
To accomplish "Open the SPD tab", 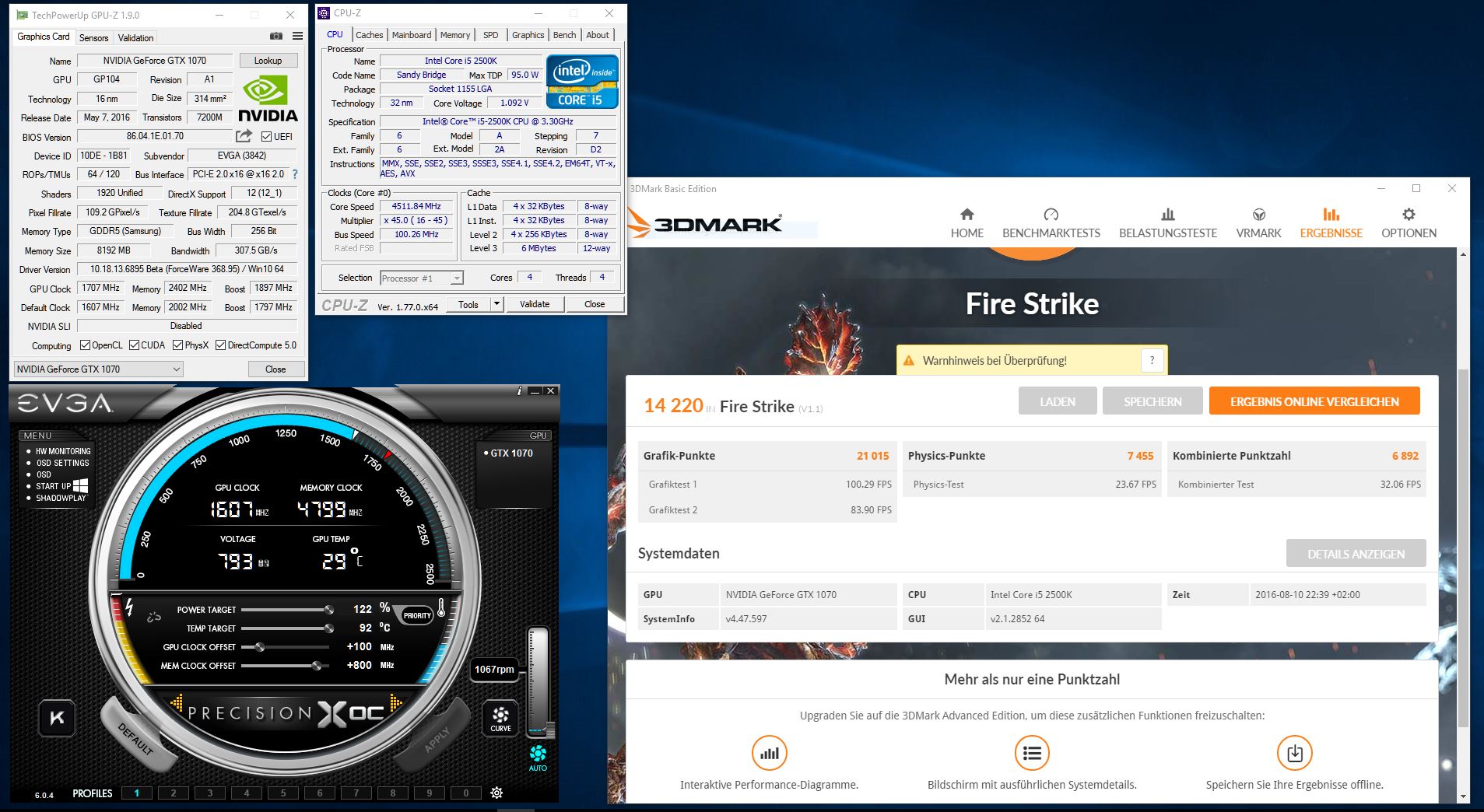I will click(490, 35).
